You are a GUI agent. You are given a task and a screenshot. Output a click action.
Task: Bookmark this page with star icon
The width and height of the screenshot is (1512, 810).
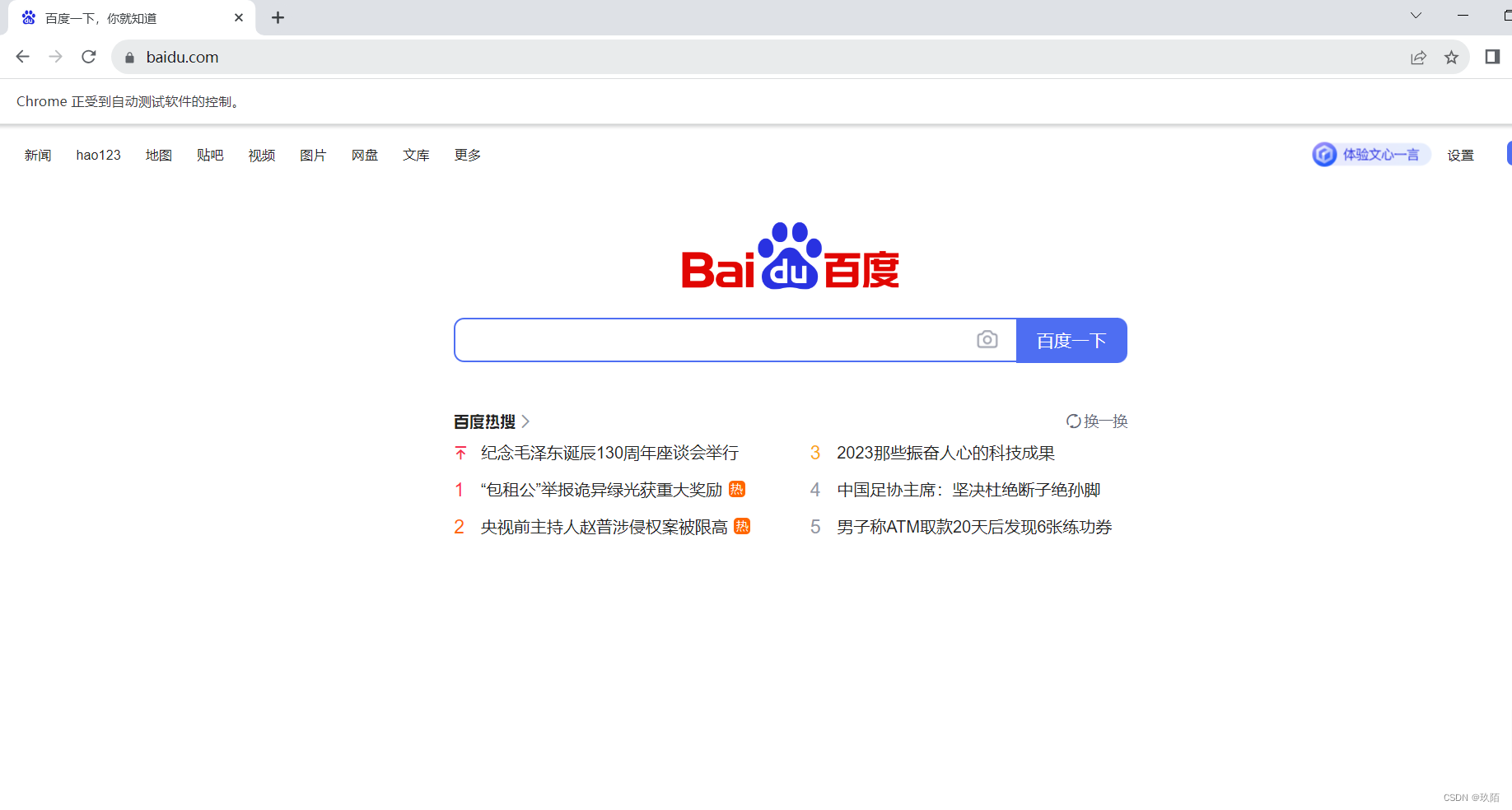[x=1451, y=57]
